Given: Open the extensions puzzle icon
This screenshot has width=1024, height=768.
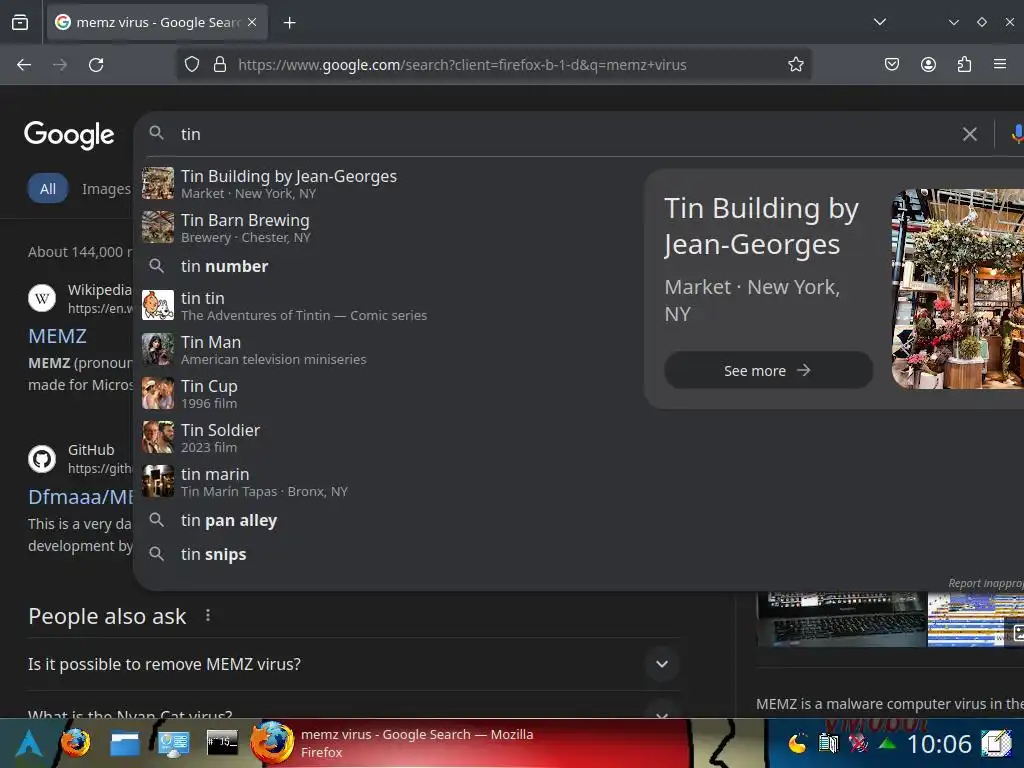Looking at the screenshot, I should [964, 65].
